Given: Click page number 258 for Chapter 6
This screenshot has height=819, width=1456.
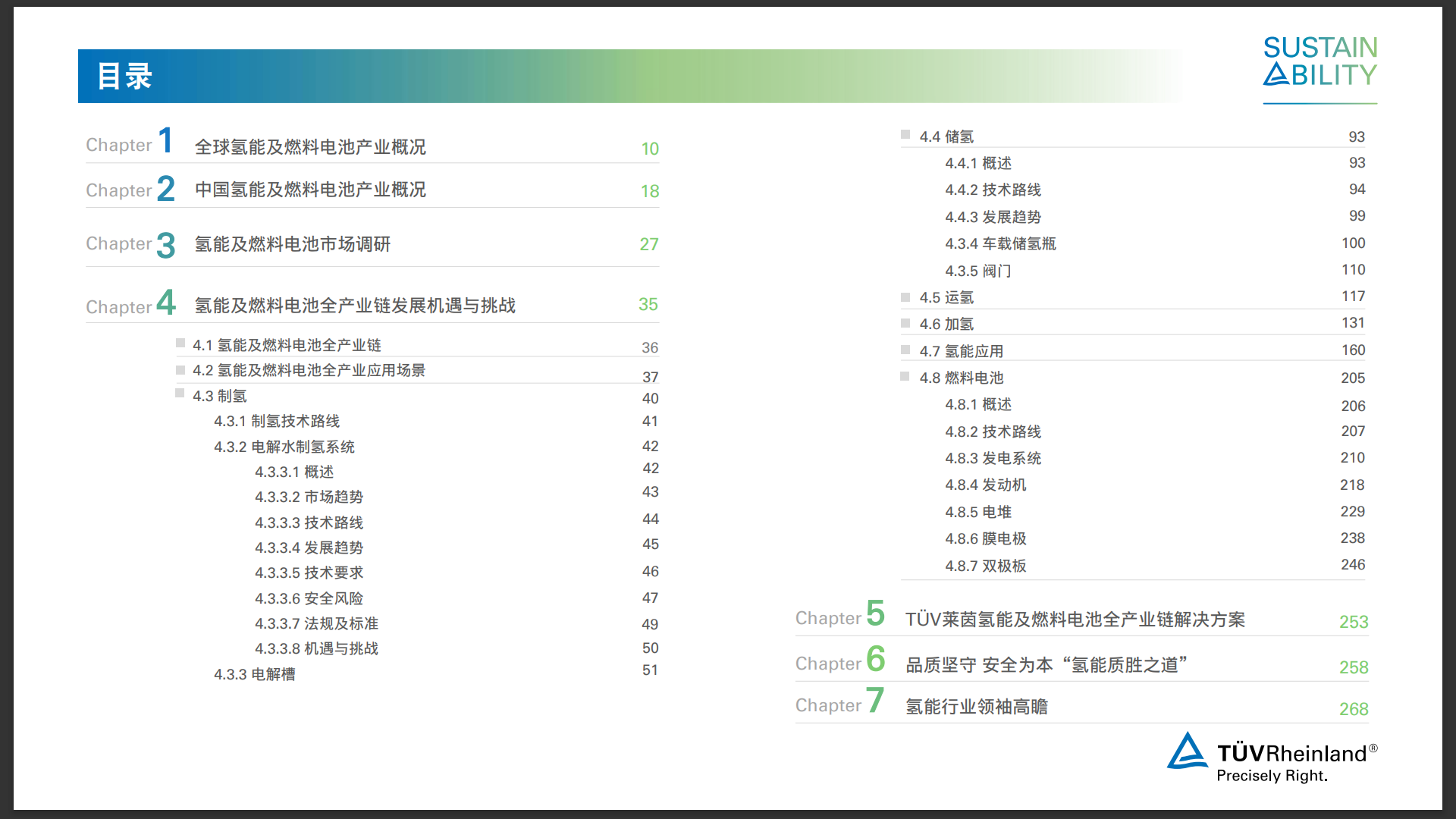Looking at the screenshot, I should [x=1353, y=667].
